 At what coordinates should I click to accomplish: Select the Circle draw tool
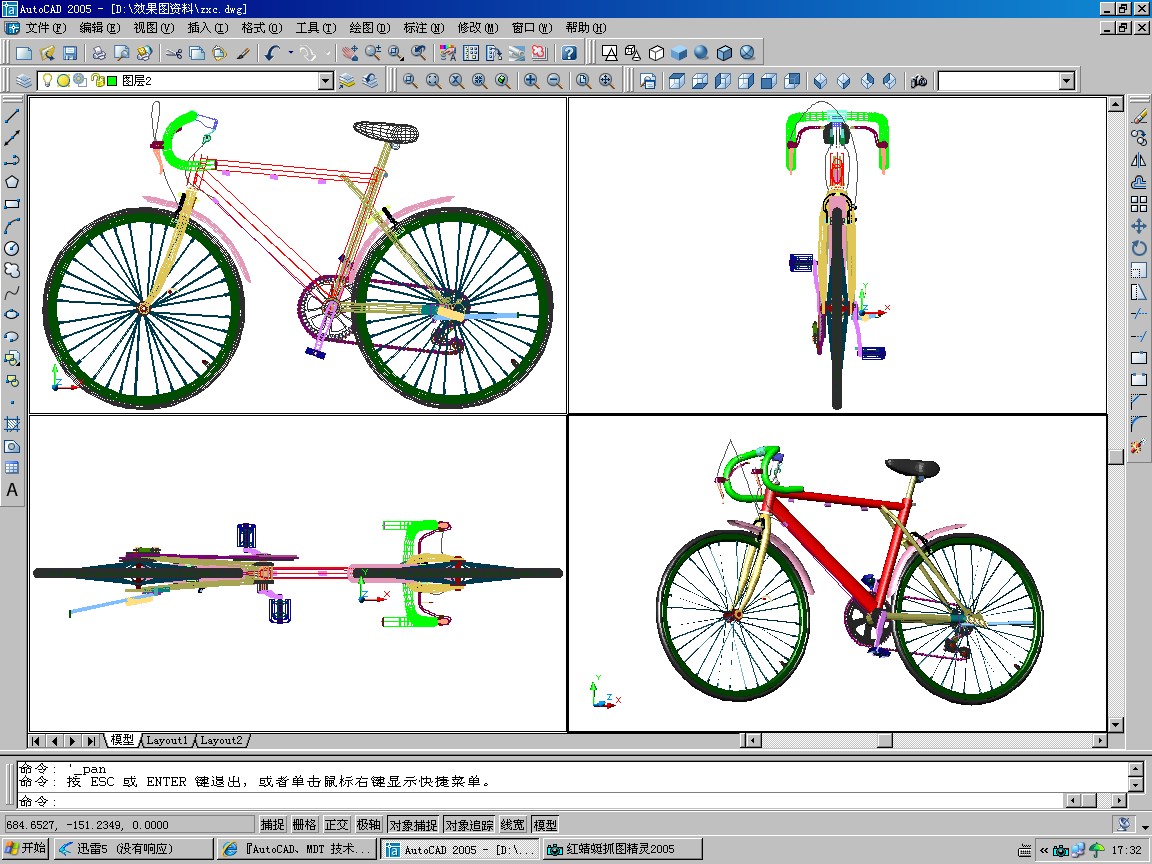click(x=12, y=248)
